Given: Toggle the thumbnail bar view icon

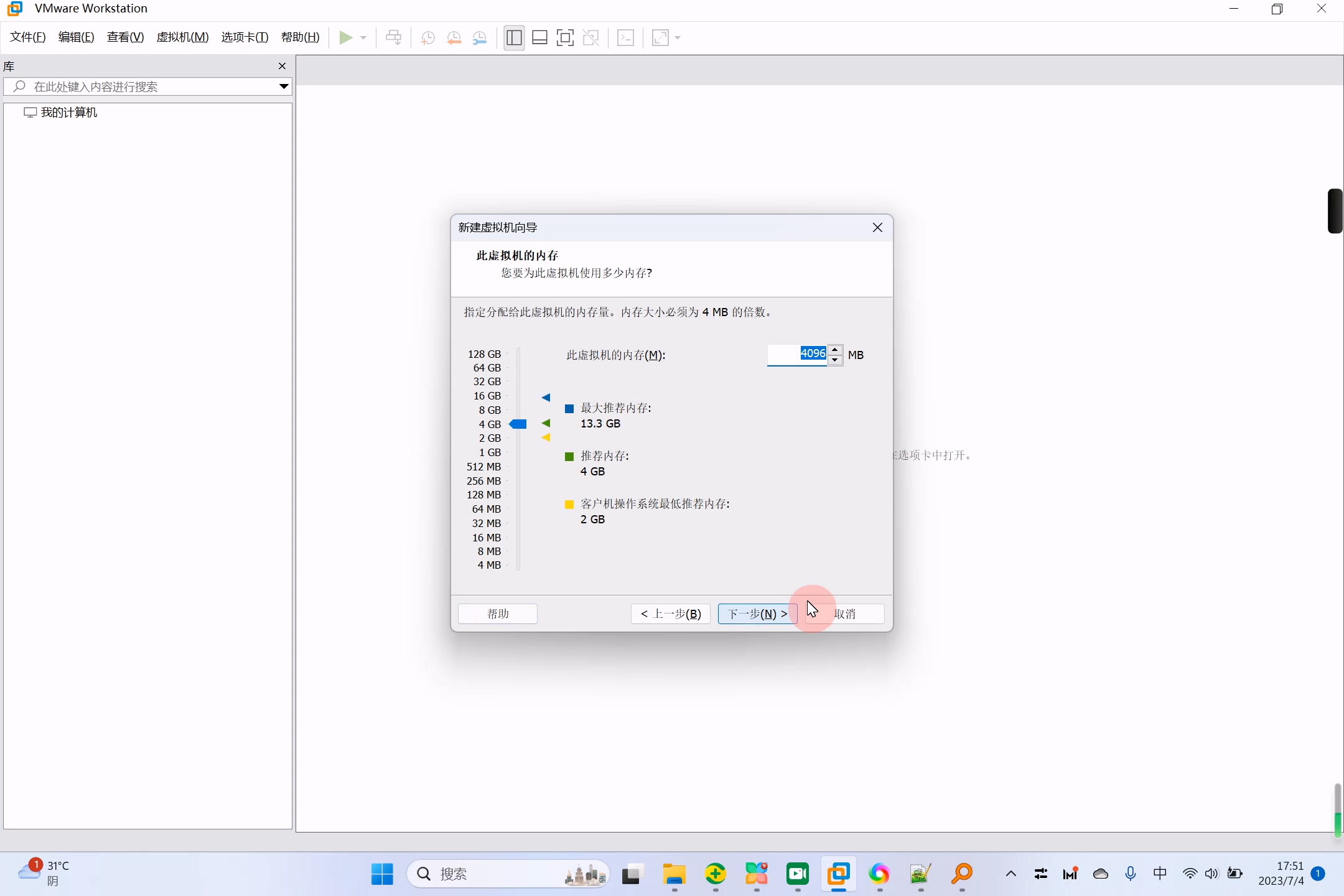Looking at the screenshot, I should pyautogui.click(x=539, y=38).
